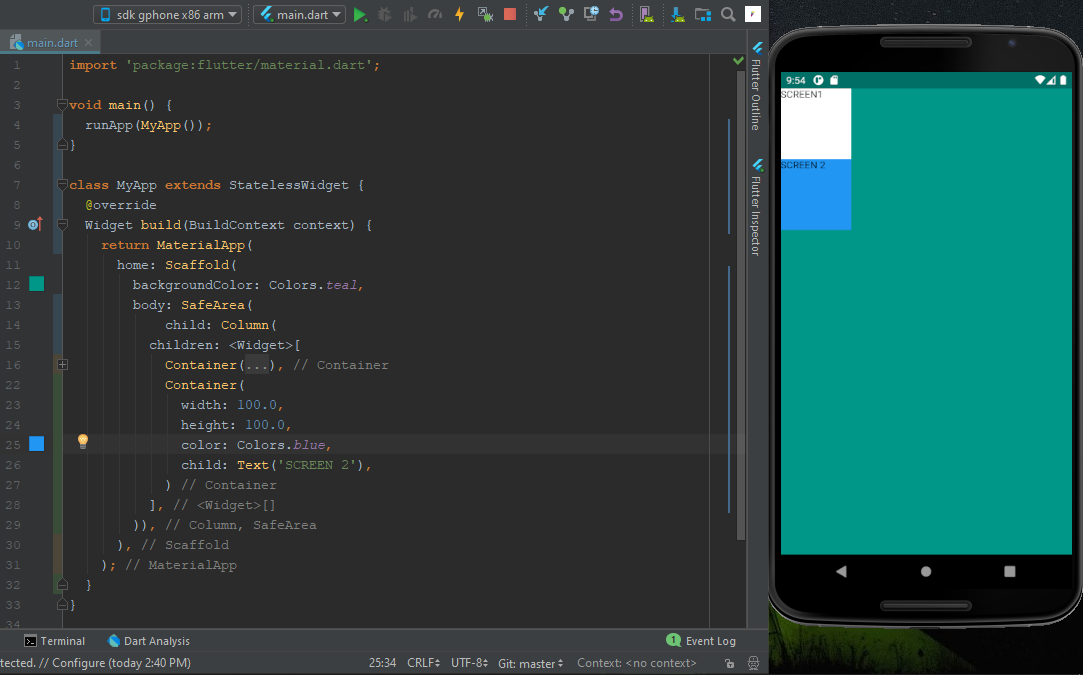1083x675 pixels.
Task: Open the main.dart run configuration dropdown
Action: 298,14
